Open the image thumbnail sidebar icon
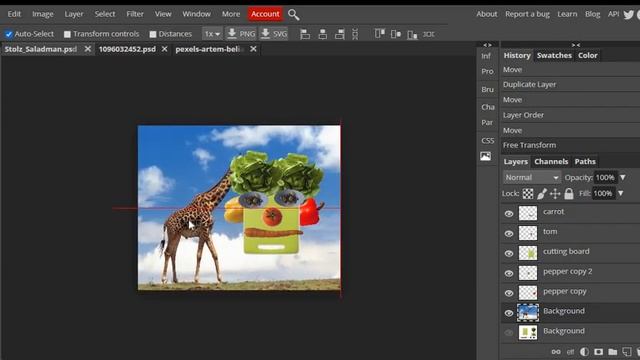This screenshot has width=640, height=360. coord(486,156)
